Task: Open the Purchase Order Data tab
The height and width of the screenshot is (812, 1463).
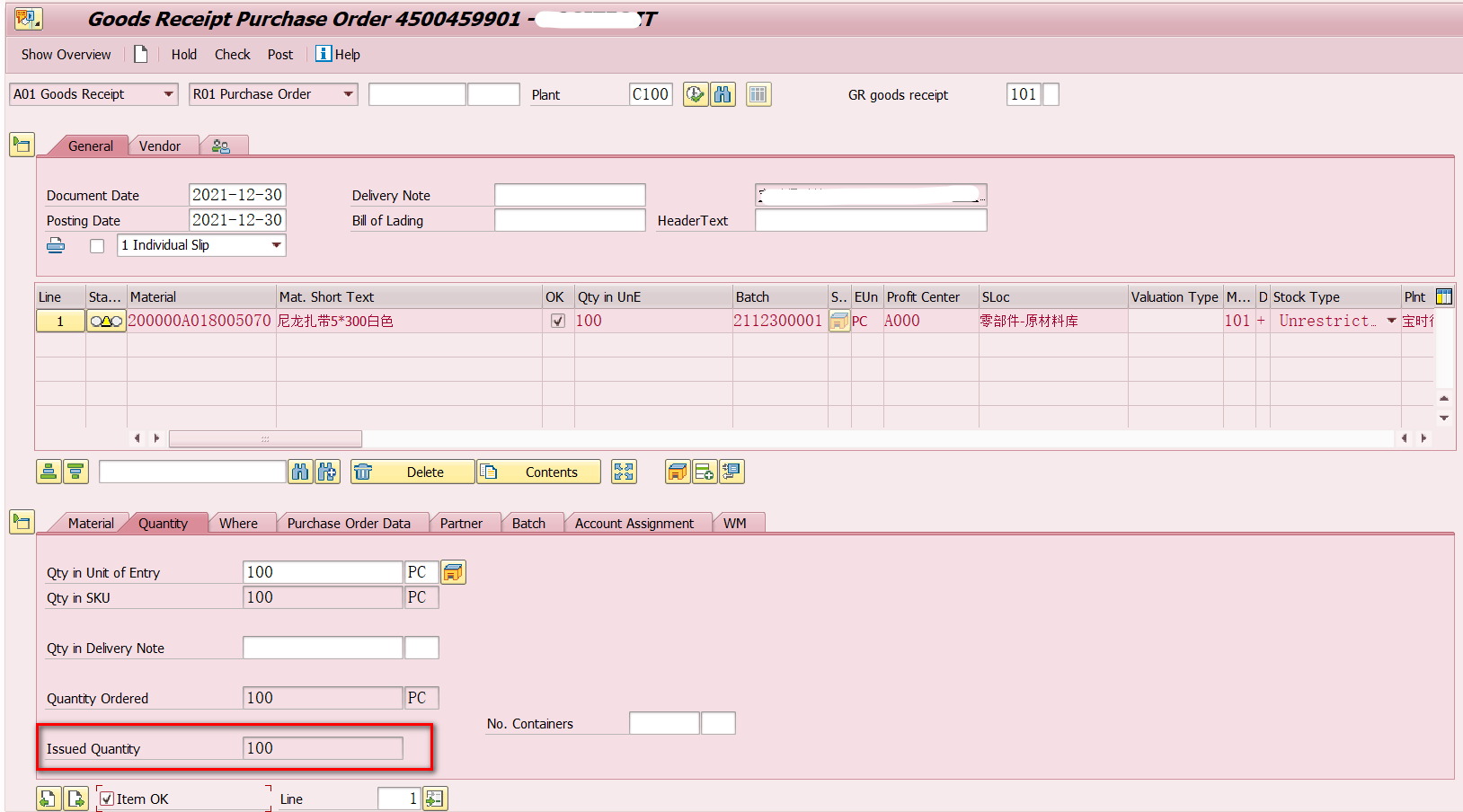Action: [x=349, y=523]
